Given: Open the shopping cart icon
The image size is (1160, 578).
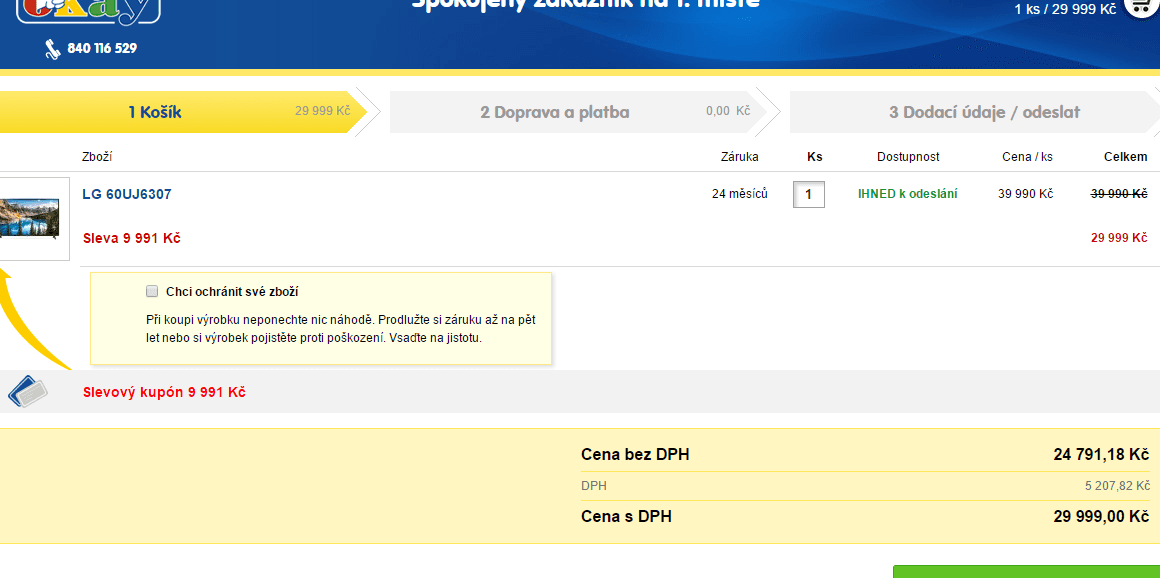Looking at the screenshot, I should (x=1142, y=7).
